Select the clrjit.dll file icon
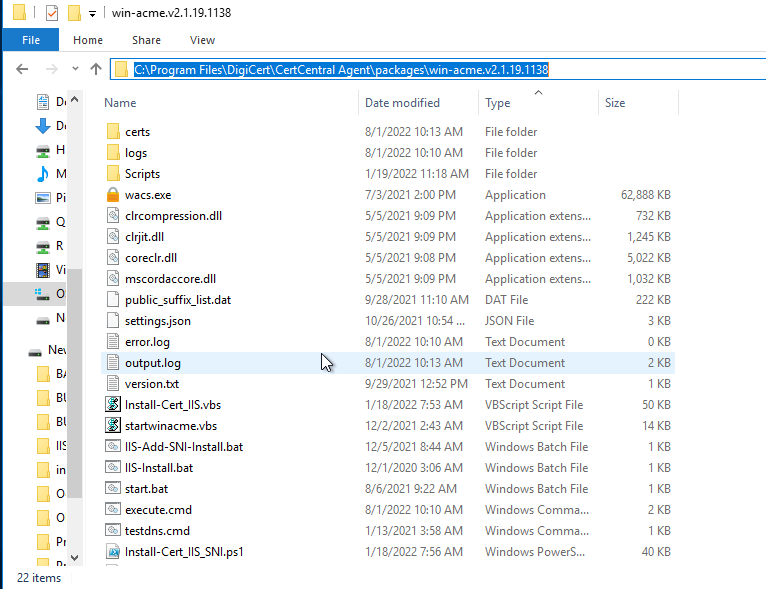 pyautogui.click(x=113, y=236)
